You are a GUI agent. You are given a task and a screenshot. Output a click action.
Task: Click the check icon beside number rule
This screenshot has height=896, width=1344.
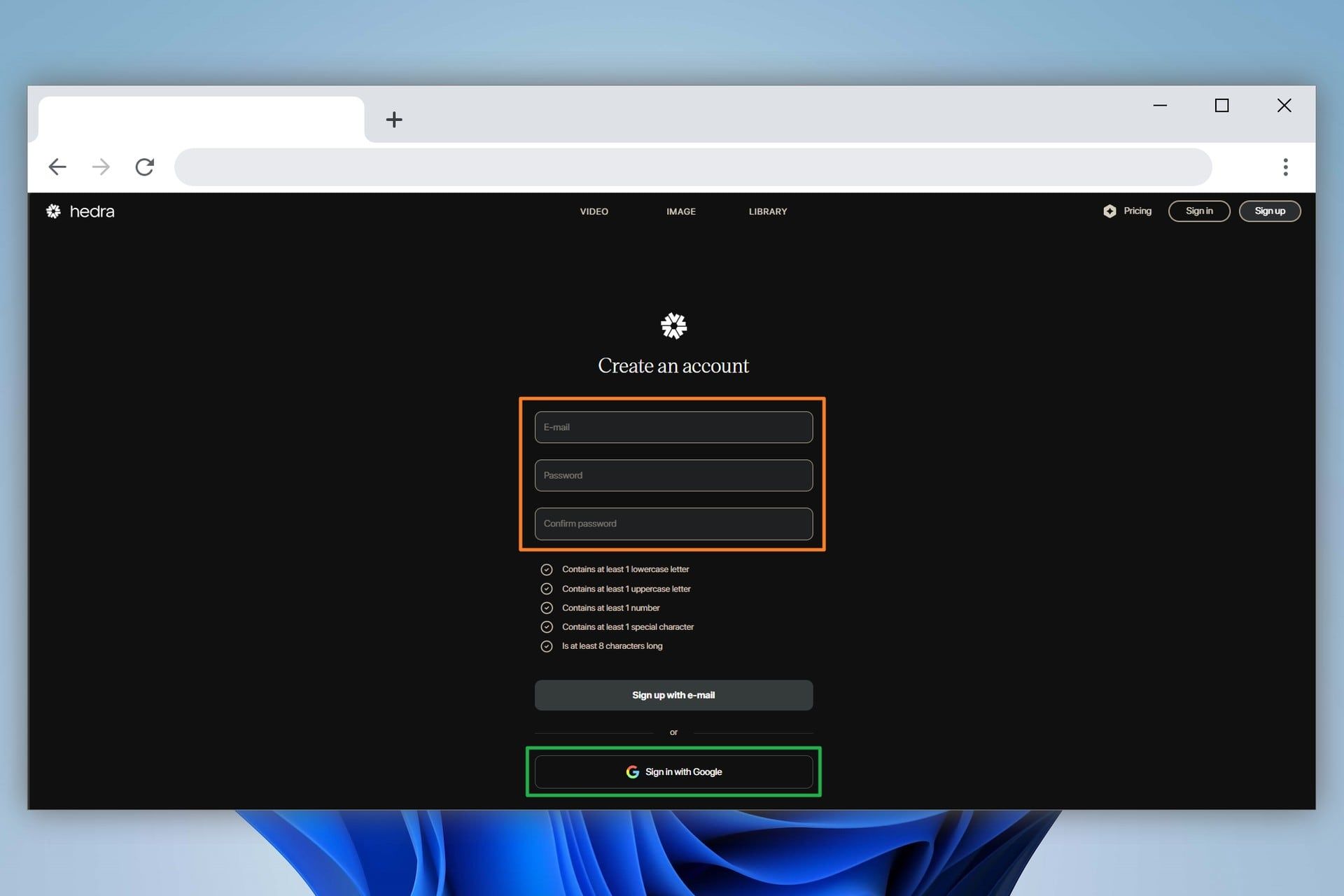[547, 608]
